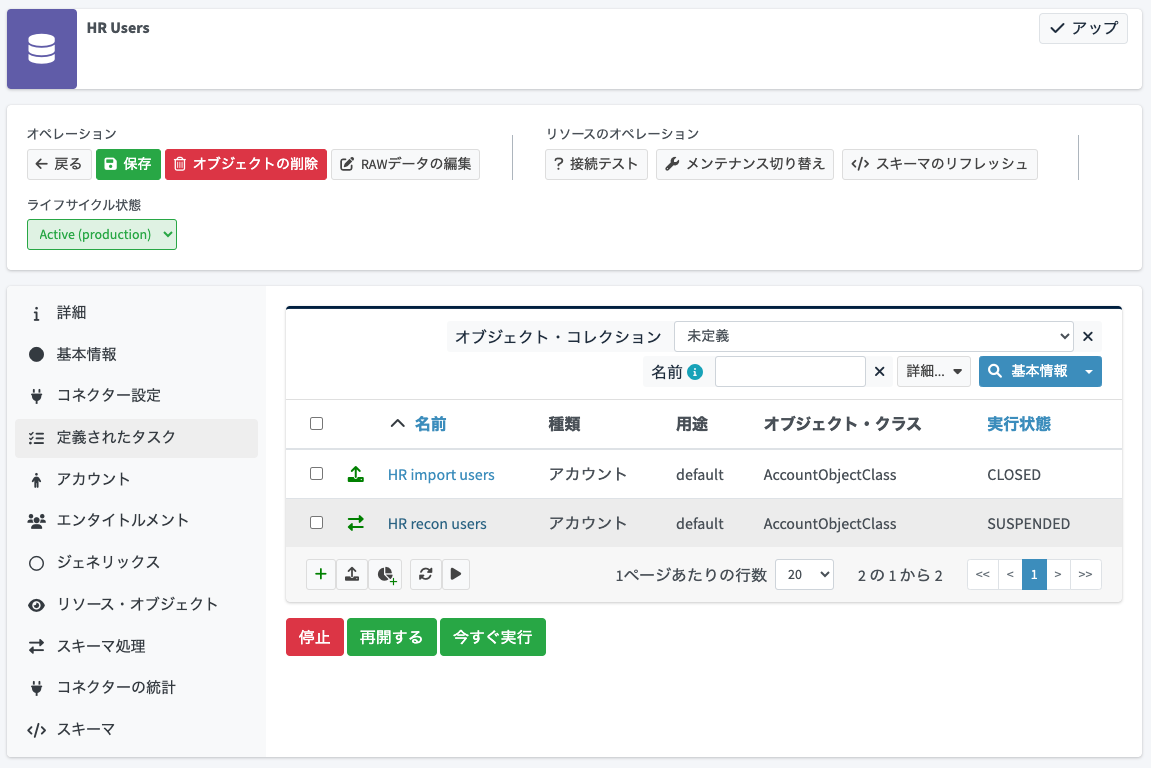
Task: Go to last page with >> button
Action: click(x=1086, y=574)
